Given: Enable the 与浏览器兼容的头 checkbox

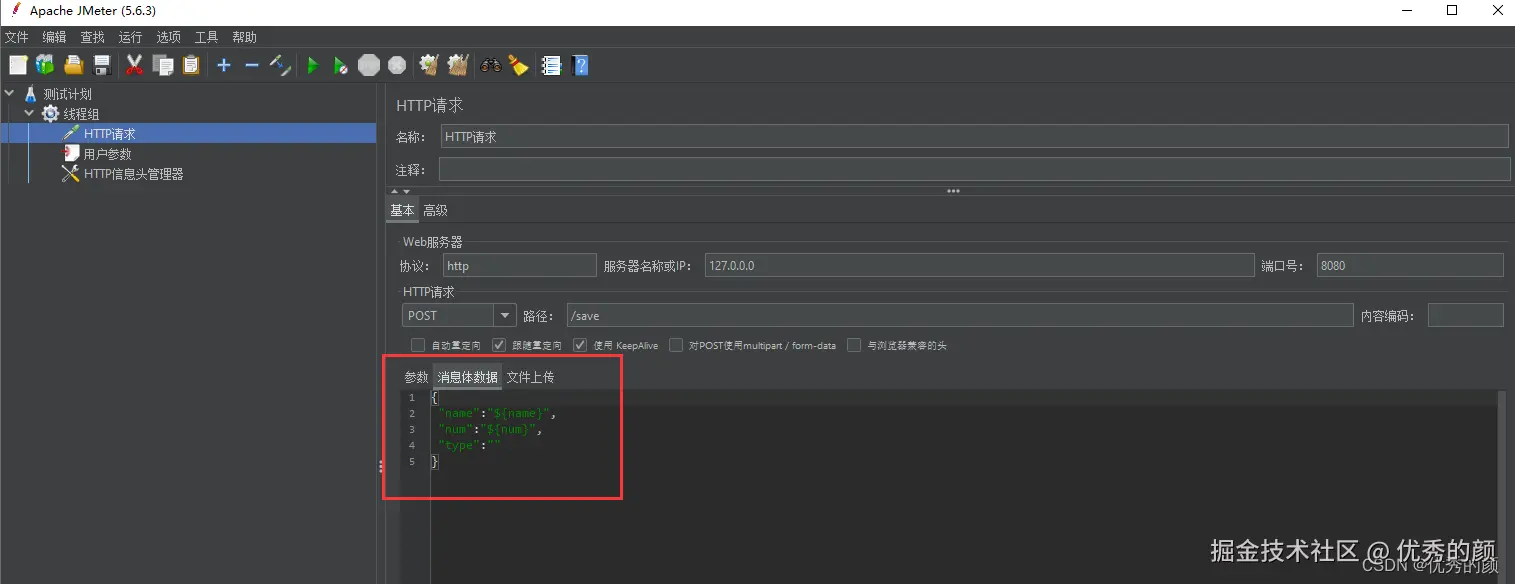Looking at the screenshot, I should pyautogui.click(x=854, y=345).
